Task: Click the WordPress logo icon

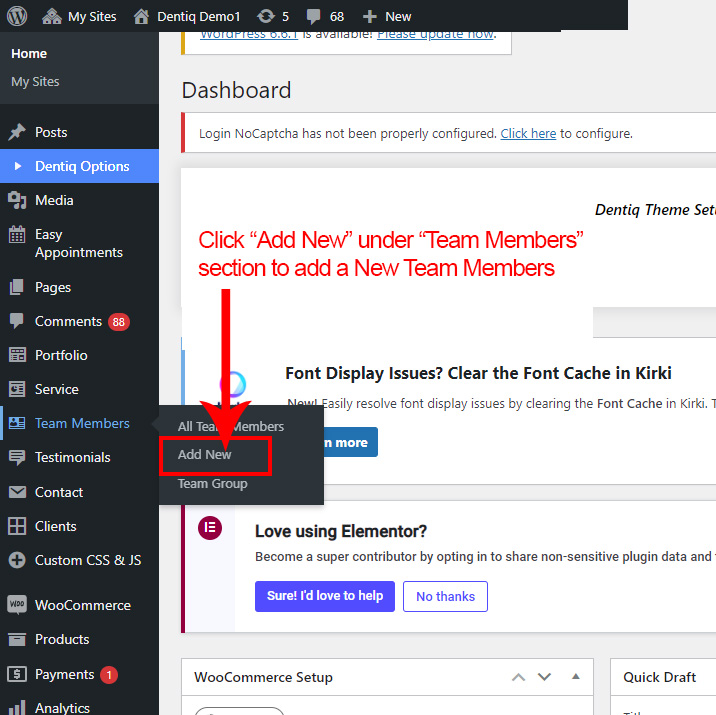Action: 19,16
